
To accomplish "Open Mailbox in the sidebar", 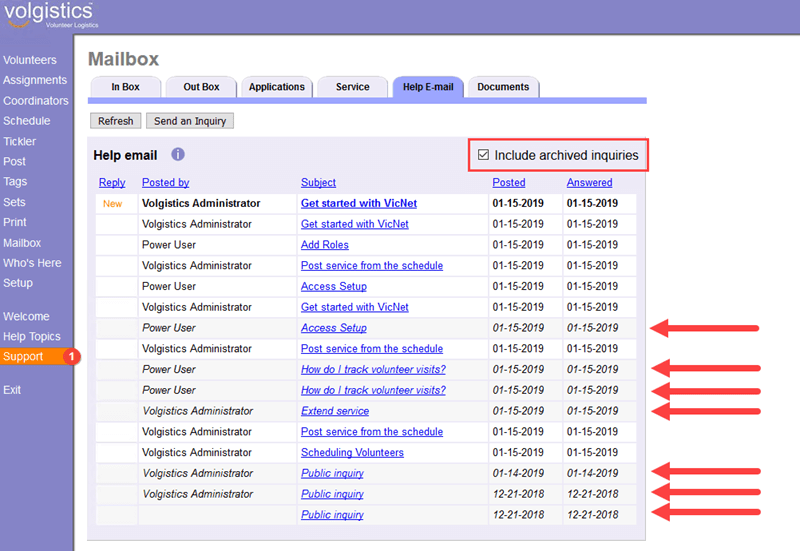I will pos(22,243).
